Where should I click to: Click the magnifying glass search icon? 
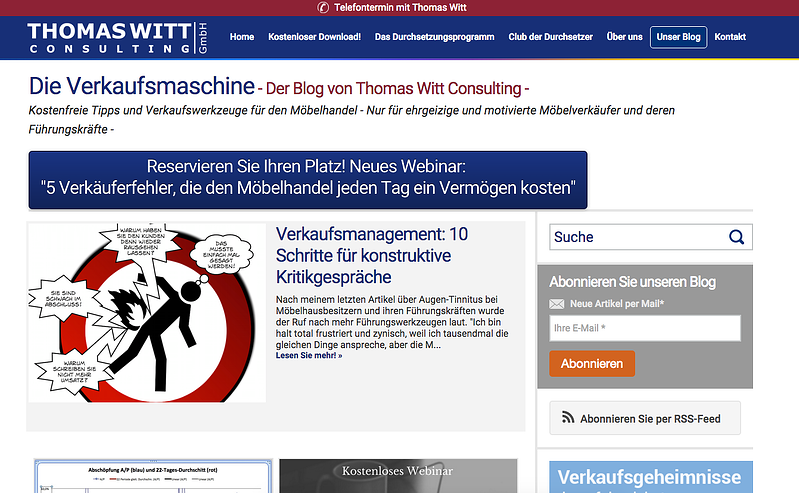[x=736, y=237]
